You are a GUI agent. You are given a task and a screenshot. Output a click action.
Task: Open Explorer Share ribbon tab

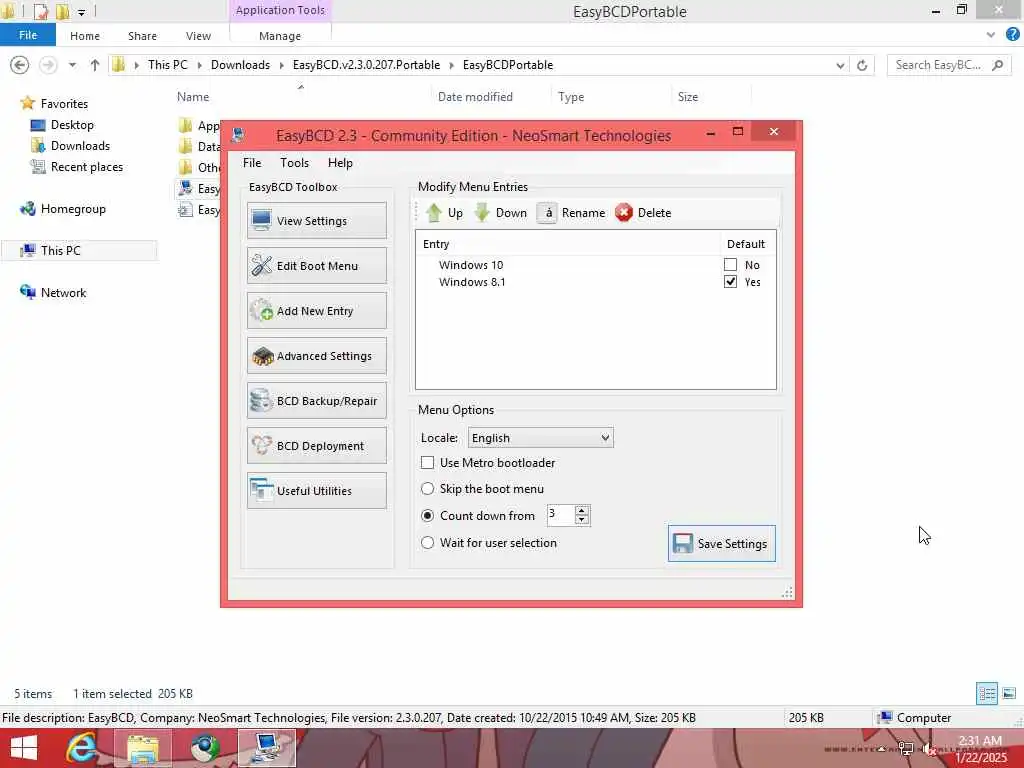coord(142,36)
